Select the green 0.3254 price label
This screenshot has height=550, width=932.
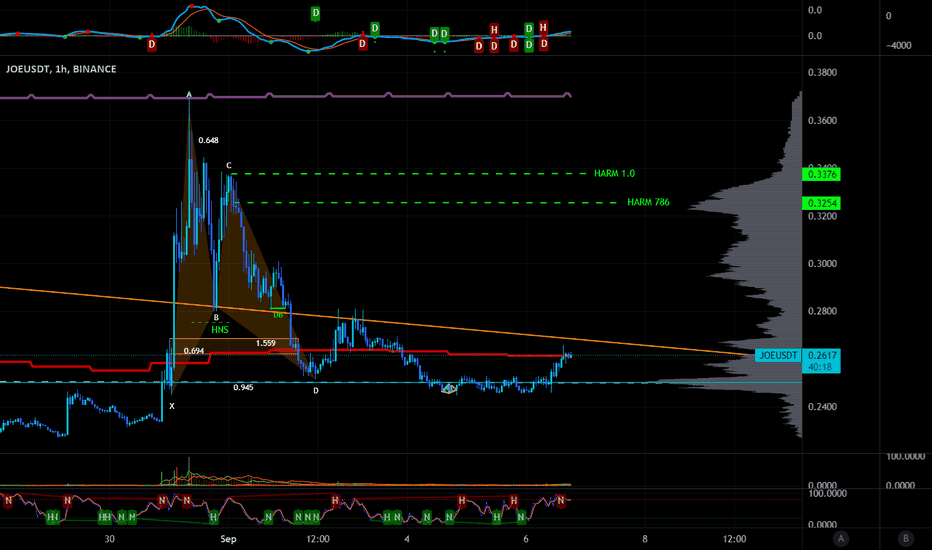click(x=821, y=203)
